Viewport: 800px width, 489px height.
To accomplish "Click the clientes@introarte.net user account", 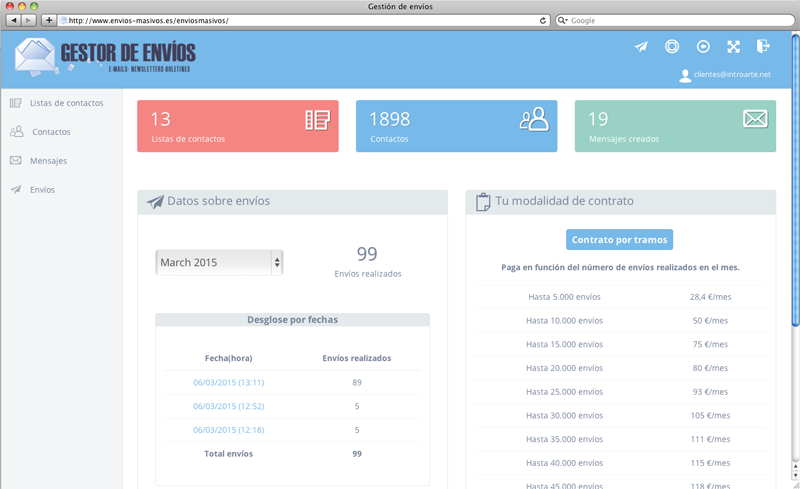I will pyautogui.click(x=732, y=75).
